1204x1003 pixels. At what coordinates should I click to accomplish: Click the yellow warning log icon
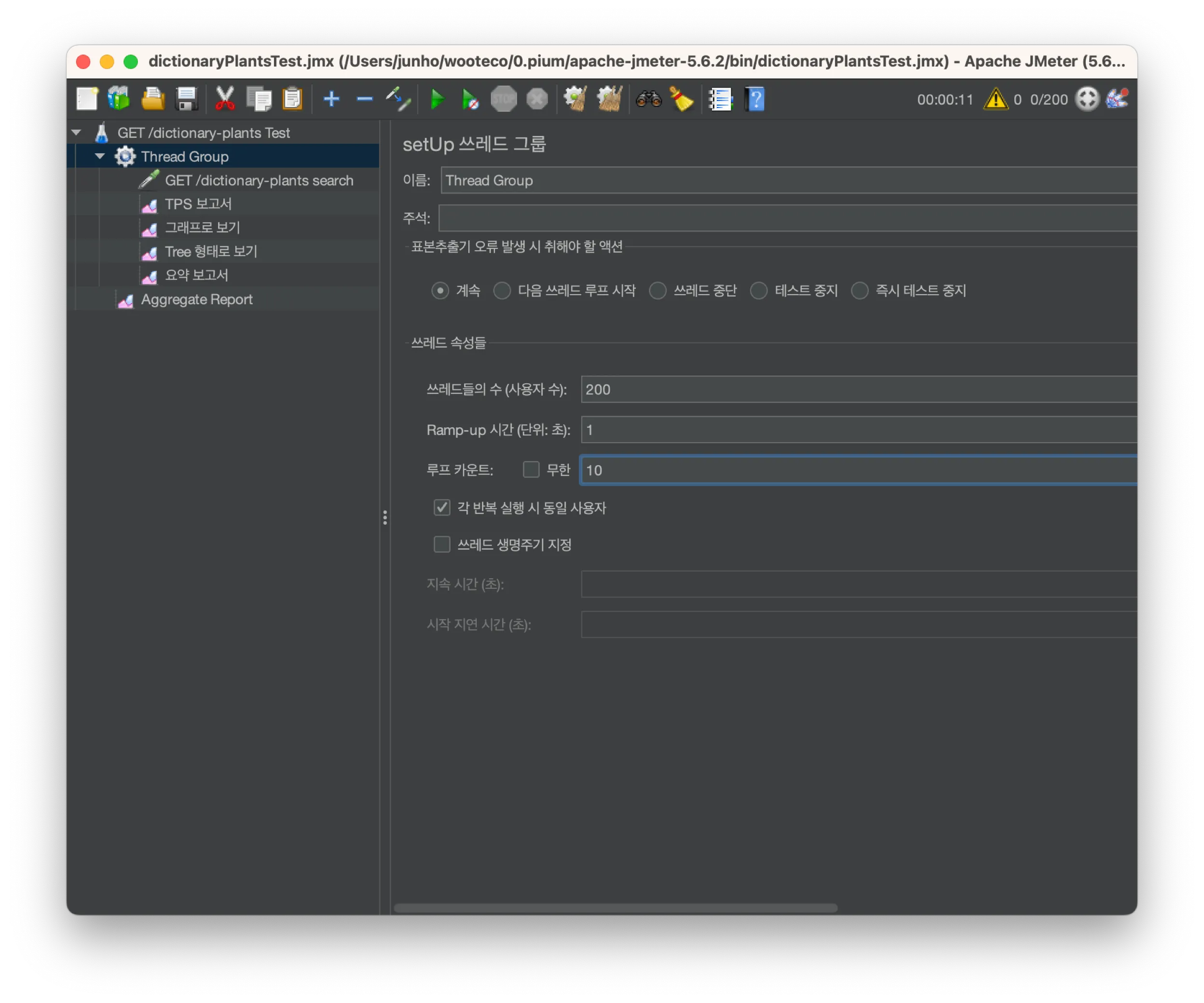pyautogui.click(x=995, y=100)
